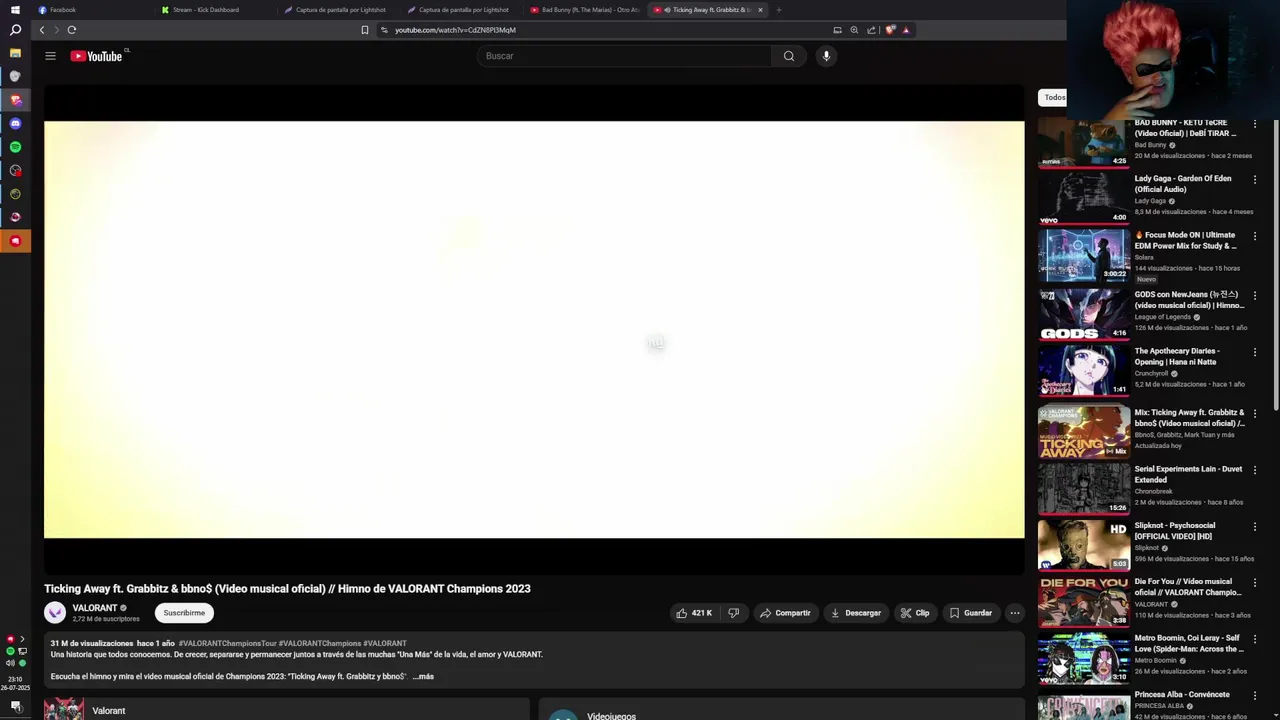Download the video with Descargar

pyautogui.click(x=855, y=613)
